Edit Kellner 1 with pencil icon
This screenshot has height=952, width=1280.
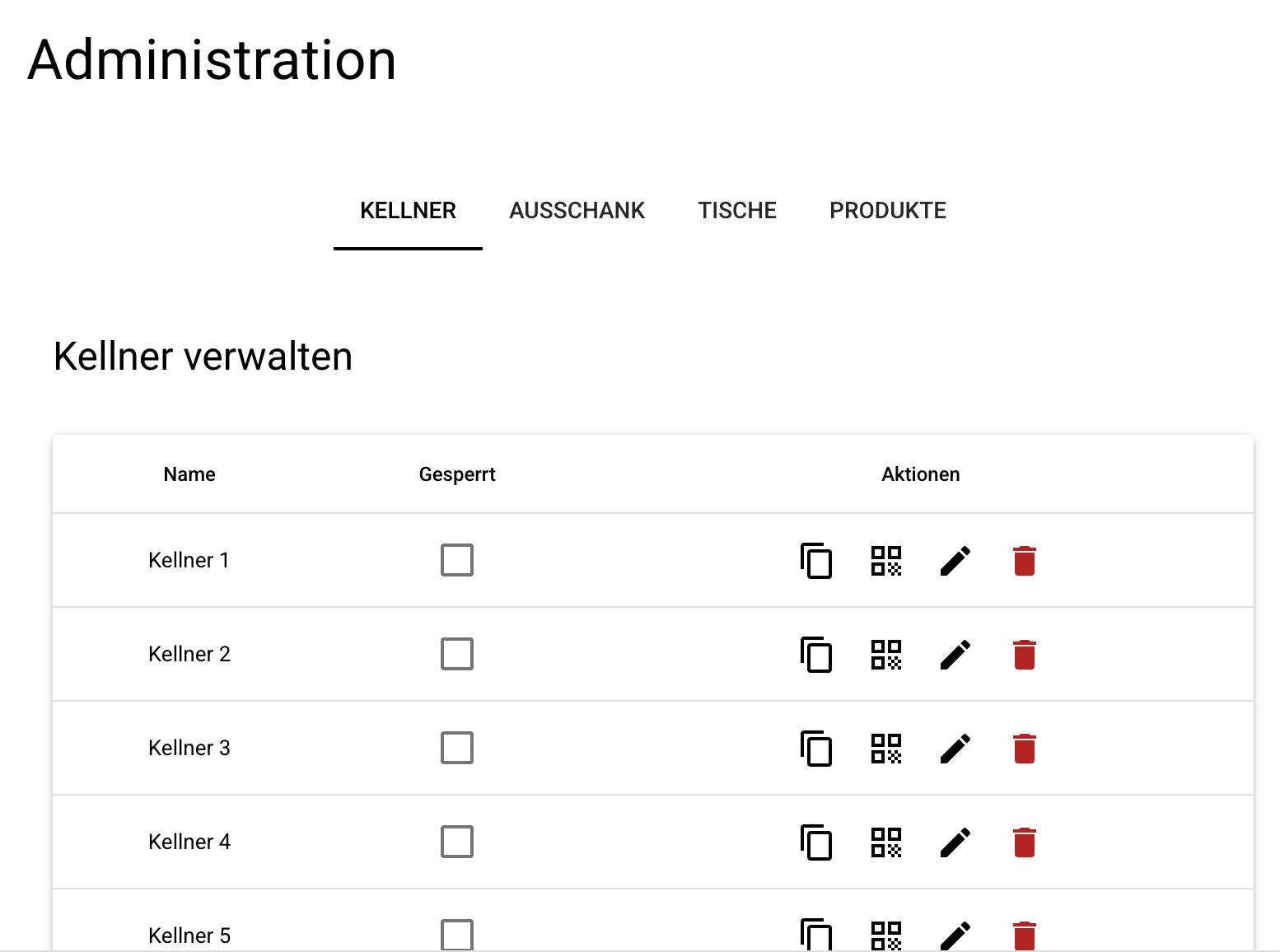click(x=955, y=561)
